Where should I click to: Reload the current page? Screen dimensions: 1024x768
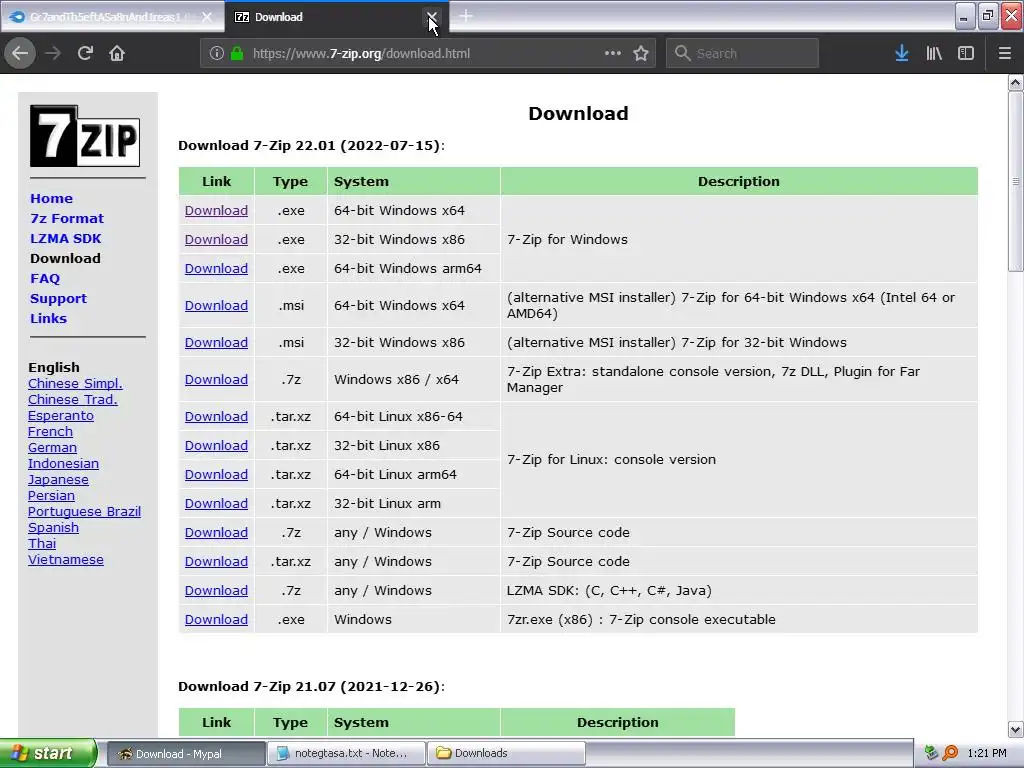click(x=85, y=54)
